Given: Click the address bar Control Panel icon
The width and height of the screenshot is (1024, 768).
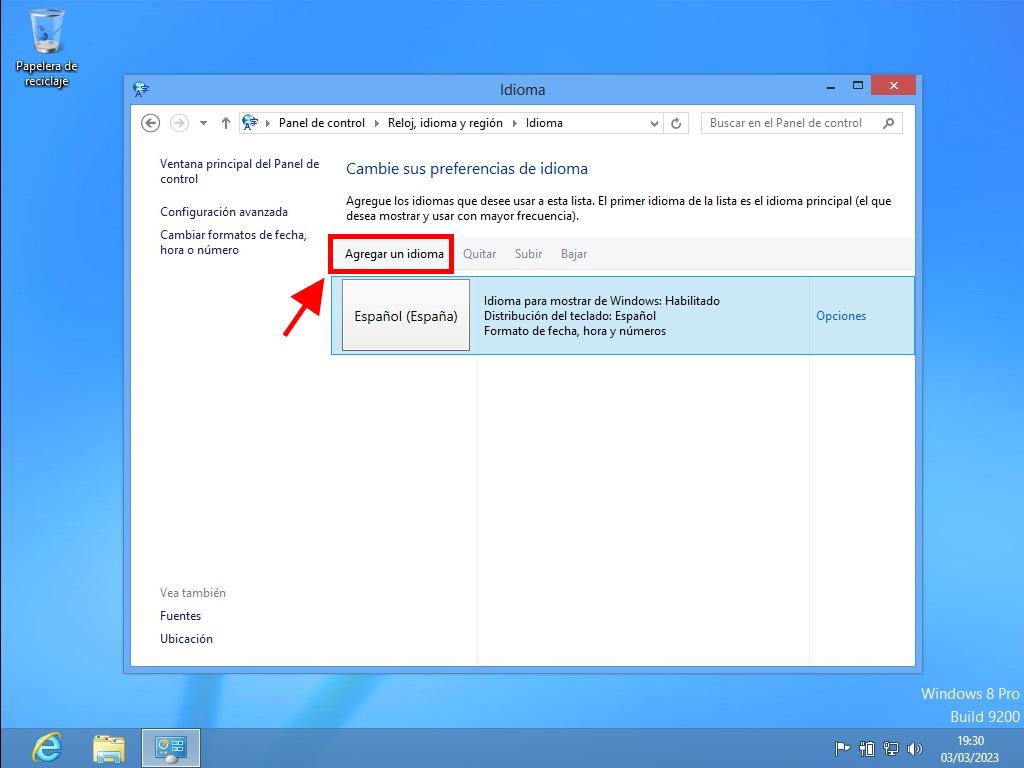Looking at the screenshot, I should pyautogui.click(x=249, y=123).
